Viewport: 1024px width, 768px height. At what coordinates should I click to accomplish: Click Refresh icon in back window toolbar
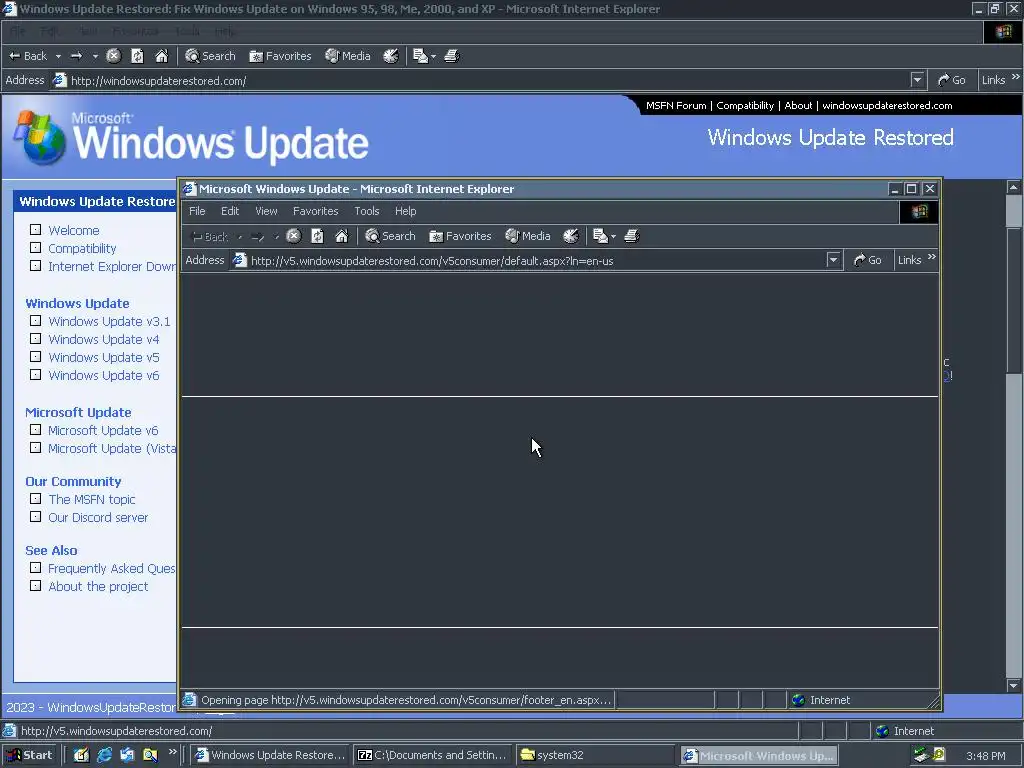[x=137, y=56]
